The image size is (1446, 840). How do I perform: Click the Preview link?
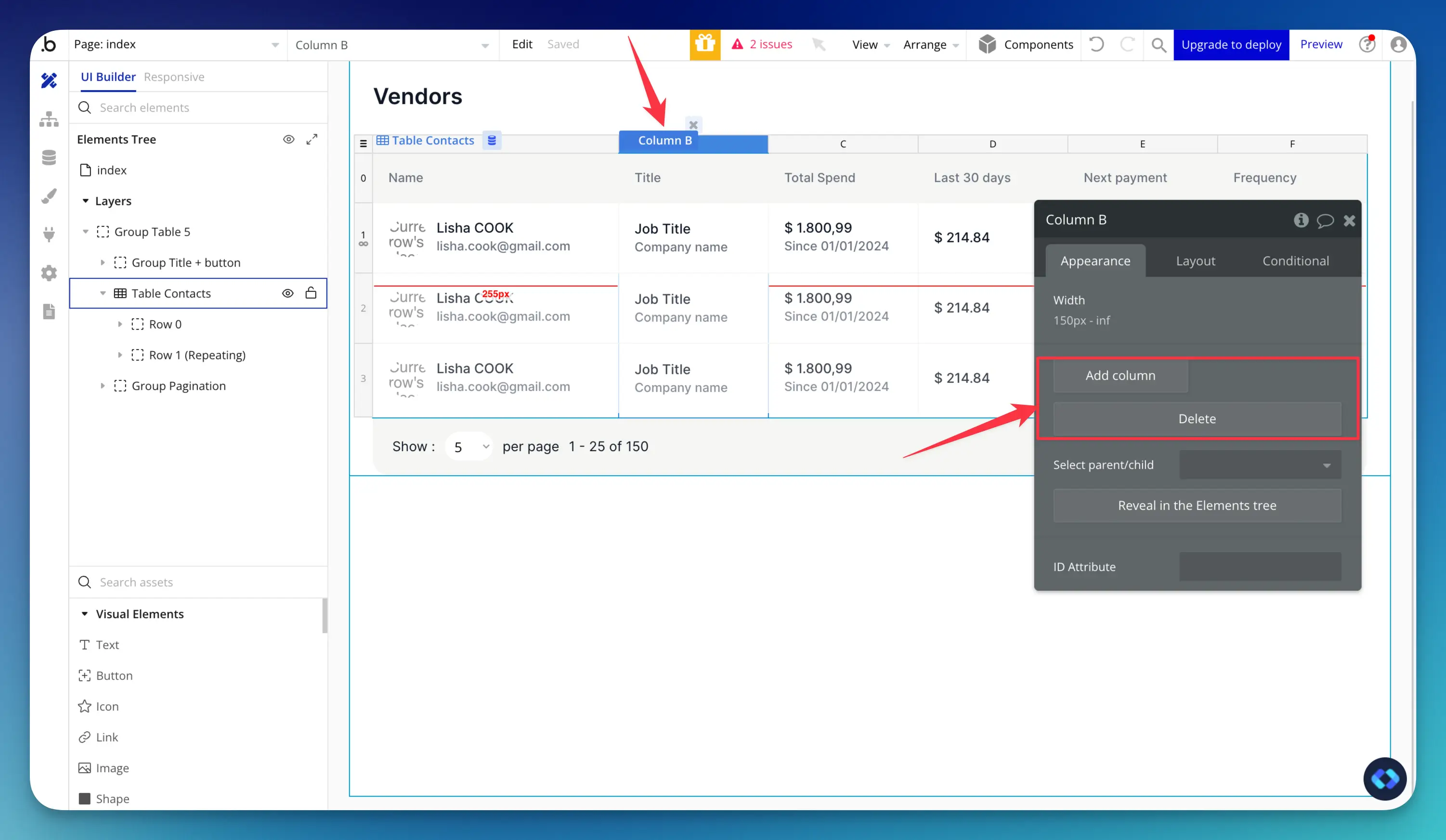click(x=1321, y=44)
